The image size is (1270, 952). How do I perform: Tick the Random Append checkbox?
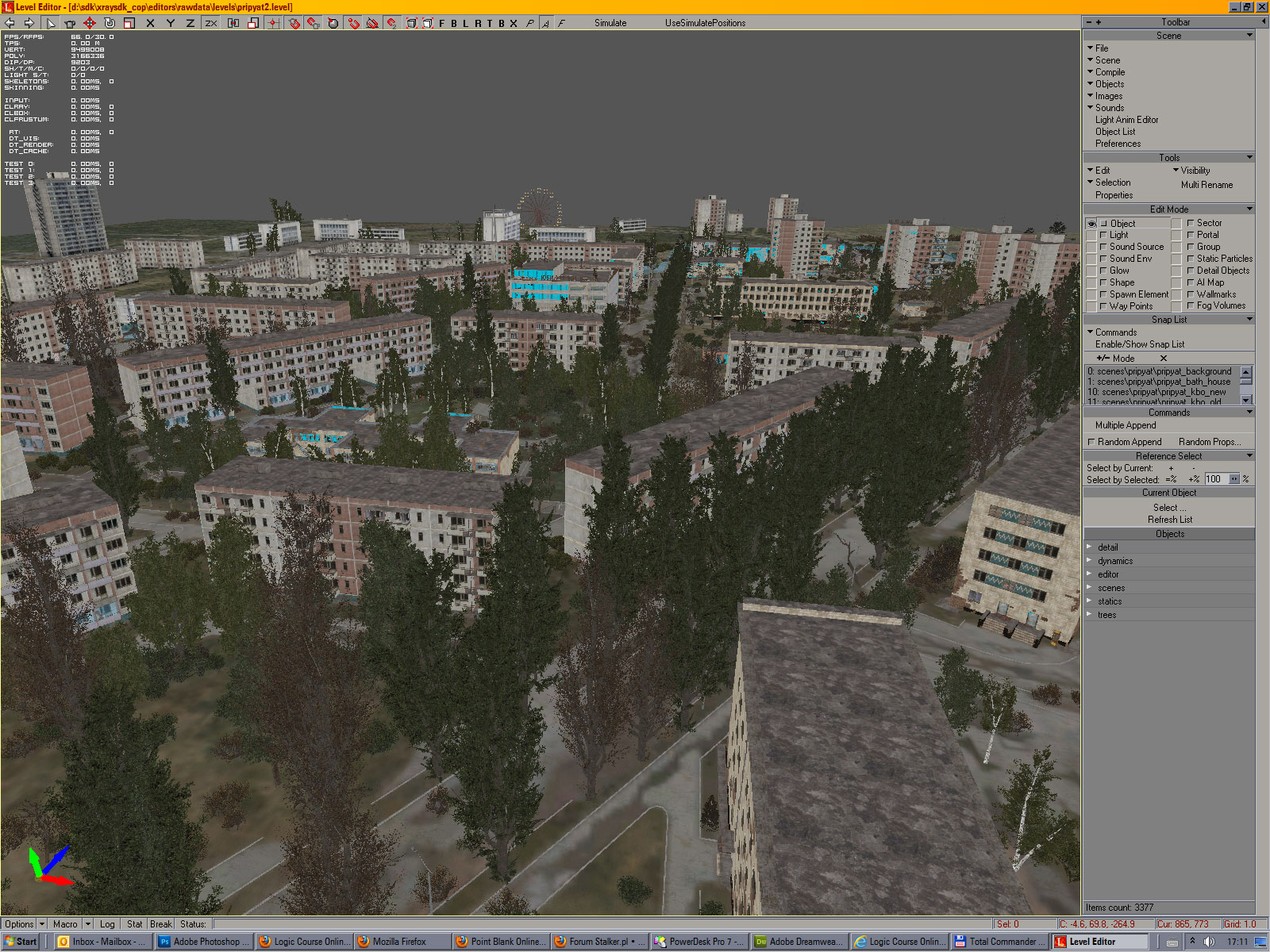coord(1091,442)
